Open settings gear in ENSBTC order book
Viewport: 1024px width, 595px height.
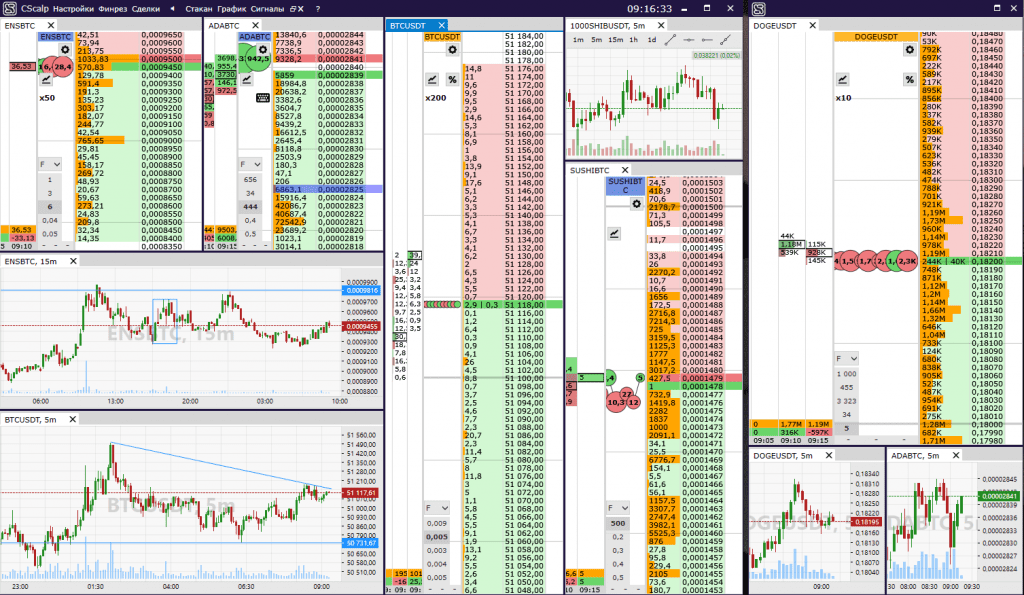(x=65, y=50)
